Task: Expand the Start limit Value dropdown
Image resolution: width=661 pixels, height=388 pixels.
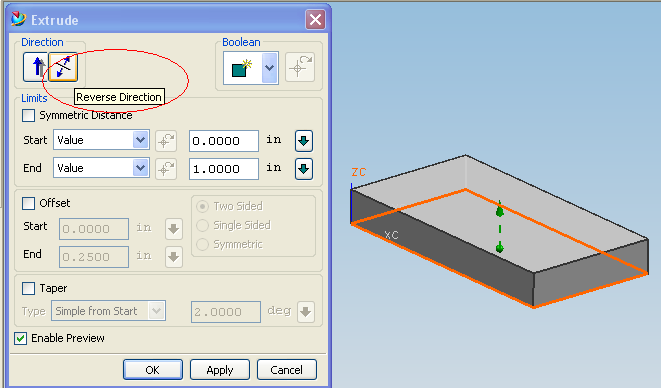Action: click(x=140, y=140)
